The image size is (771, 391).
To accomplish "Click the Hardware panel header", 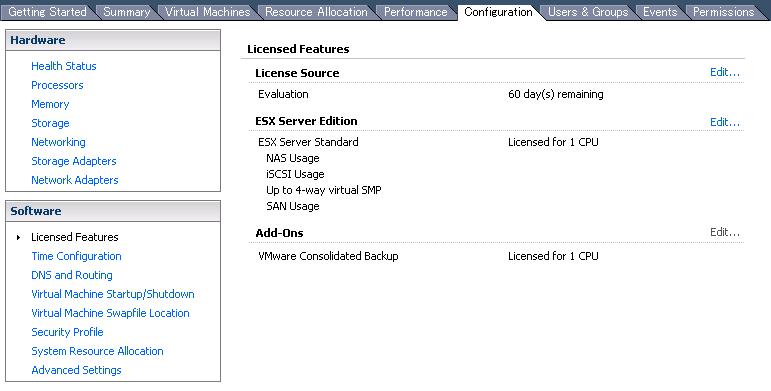I will (x=113, y=40).
